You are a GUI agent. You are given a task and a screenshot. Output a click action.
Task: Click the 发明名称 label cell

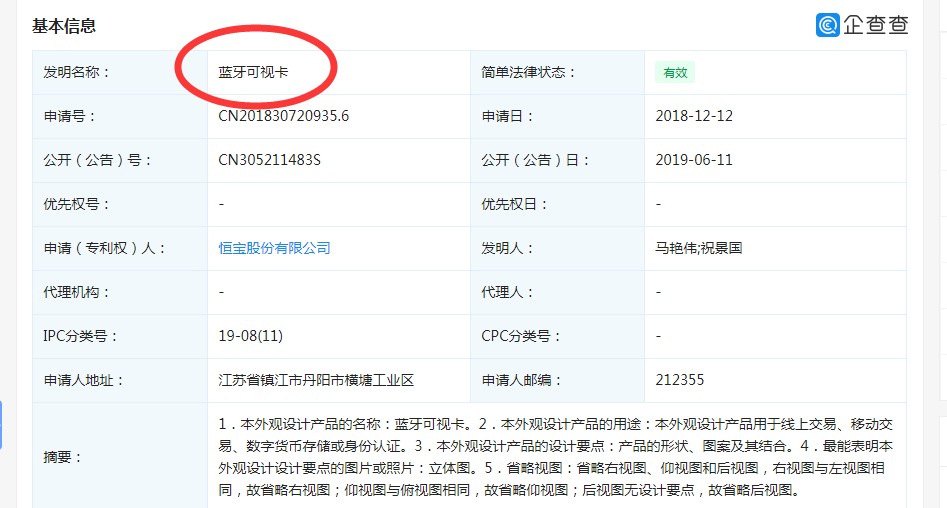(120, 72)
